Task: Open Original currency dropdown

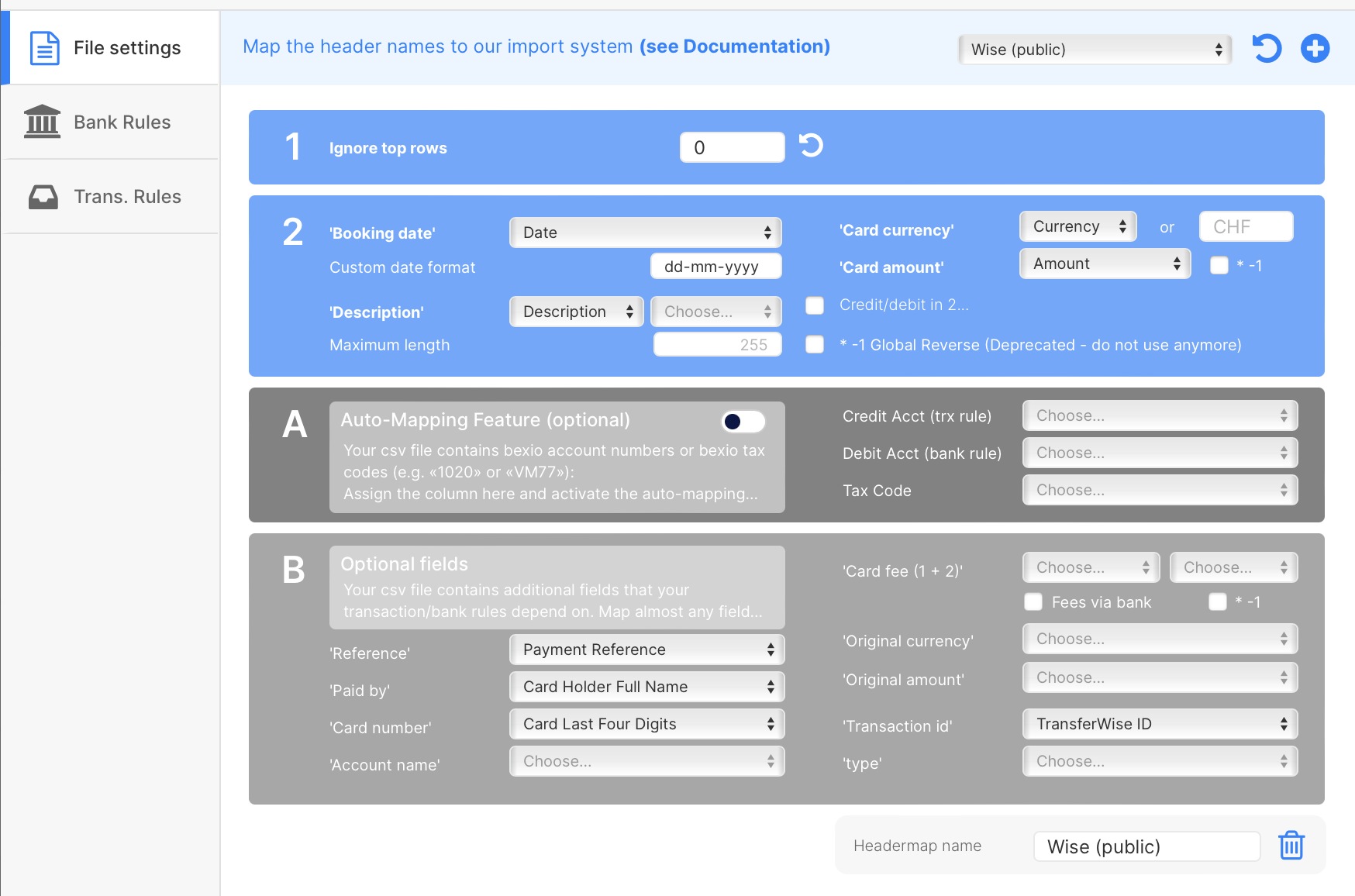Action: [1160, 639]
